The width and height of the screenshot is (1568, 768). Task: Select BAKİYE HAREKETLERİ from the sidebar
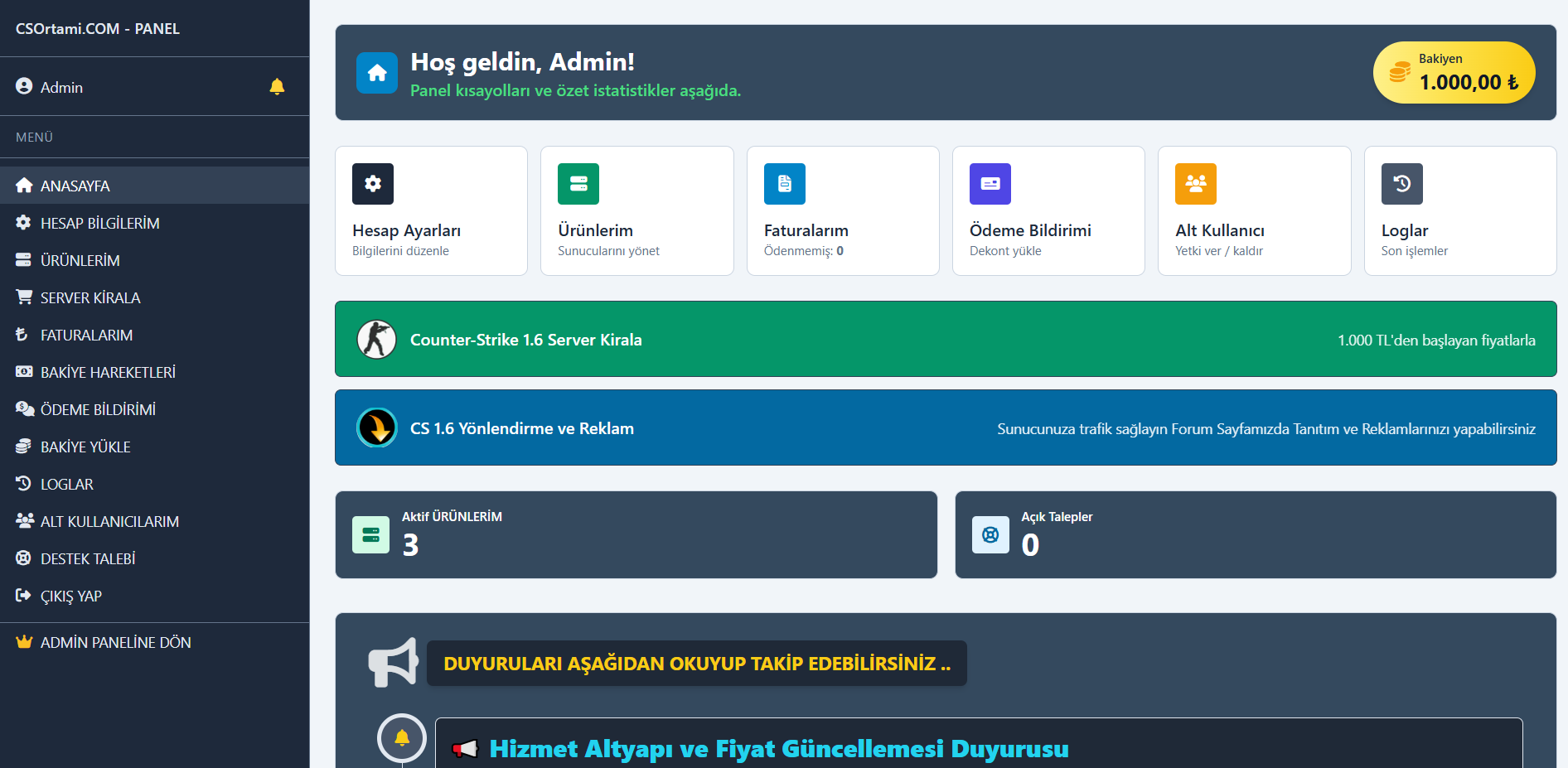(x=108, y=371)
